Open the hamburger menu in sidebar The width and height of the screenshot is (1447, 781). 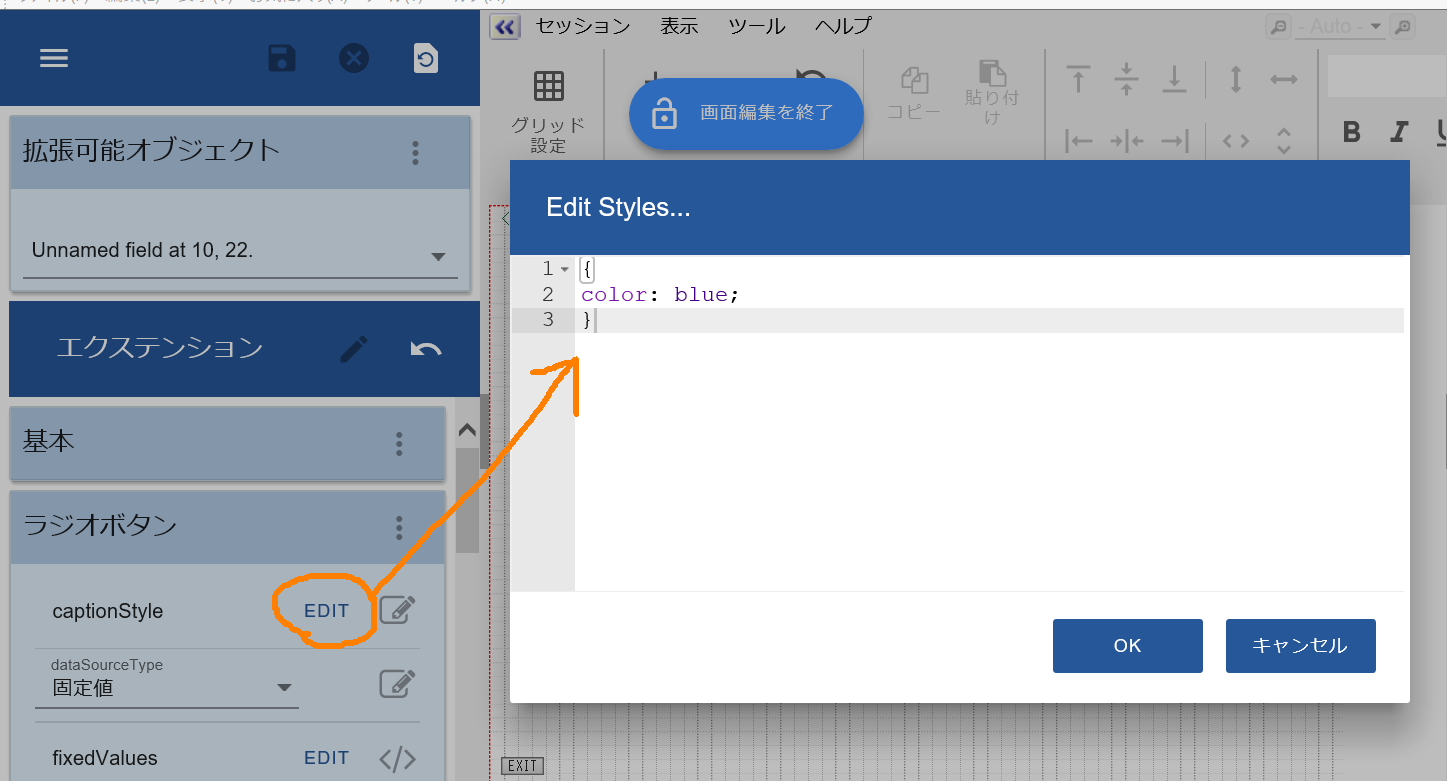[x=54, y=58]
